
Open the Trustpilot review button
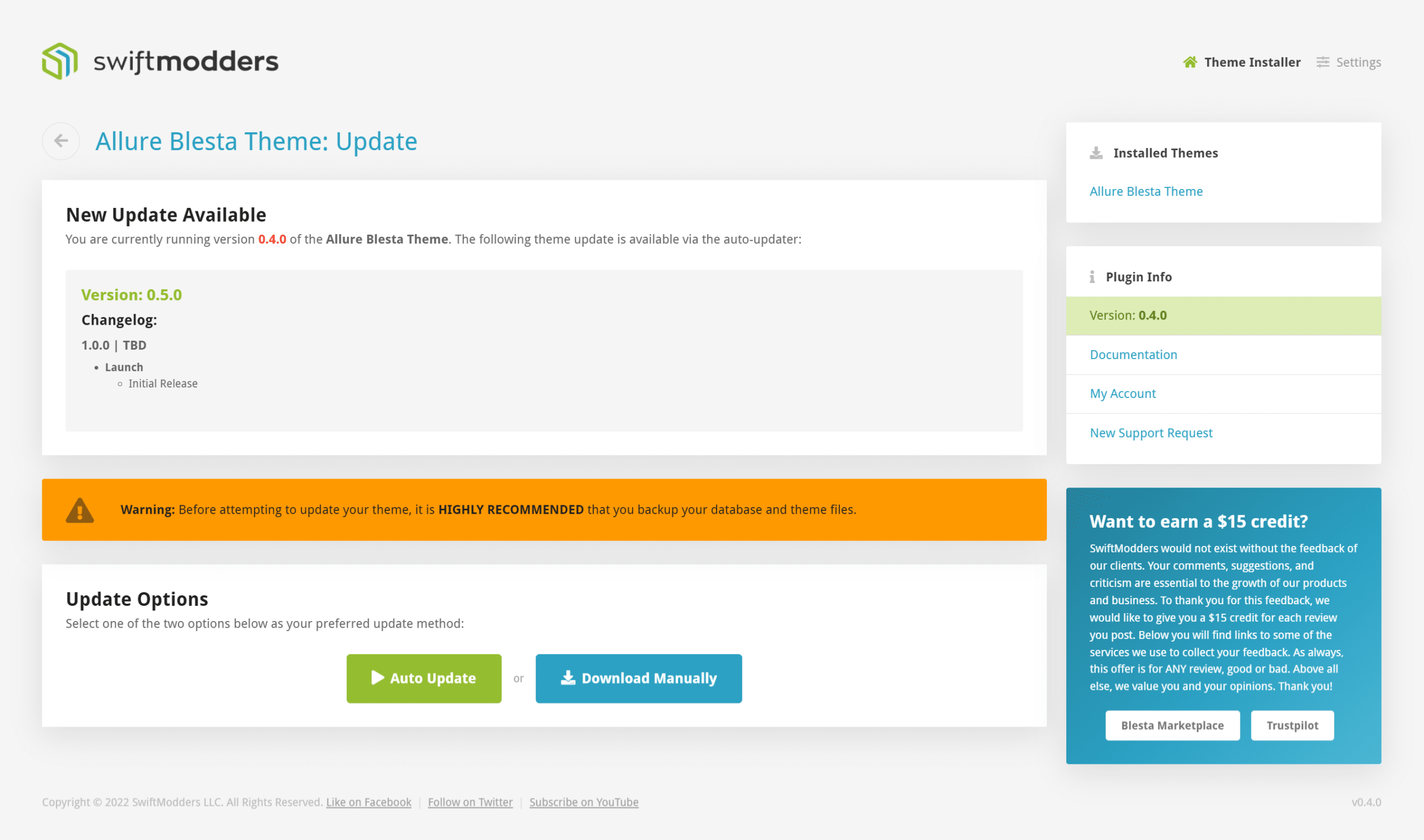pos(1292,725)
